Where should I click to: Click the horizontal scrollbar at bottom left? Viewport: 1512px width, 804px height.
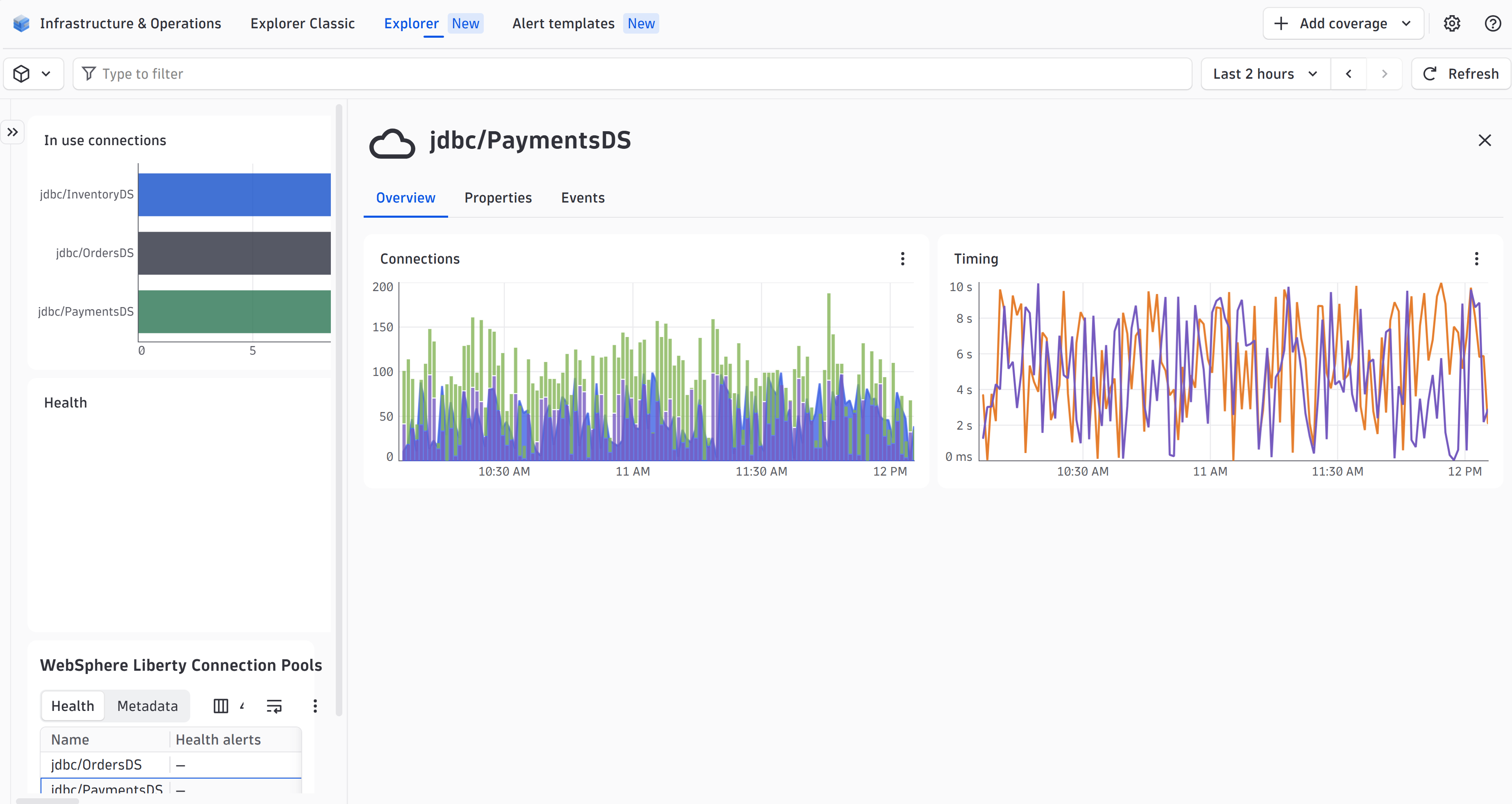click(x=47, y=800)
